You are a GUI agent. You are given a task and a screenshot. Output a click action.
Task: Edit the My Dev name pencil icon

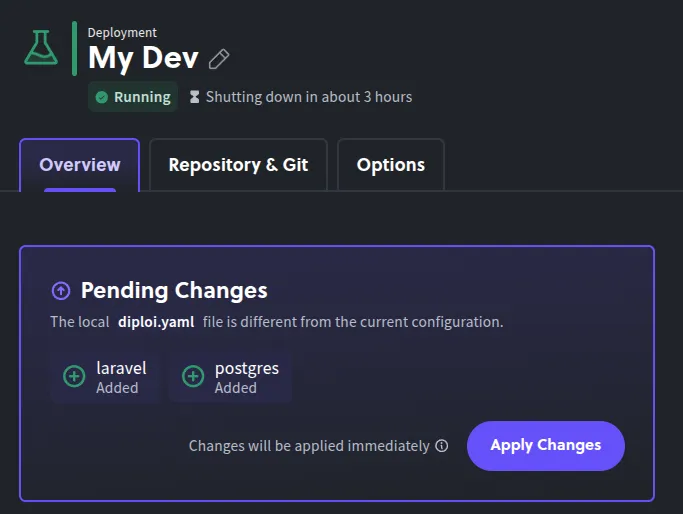pos(219,59)
